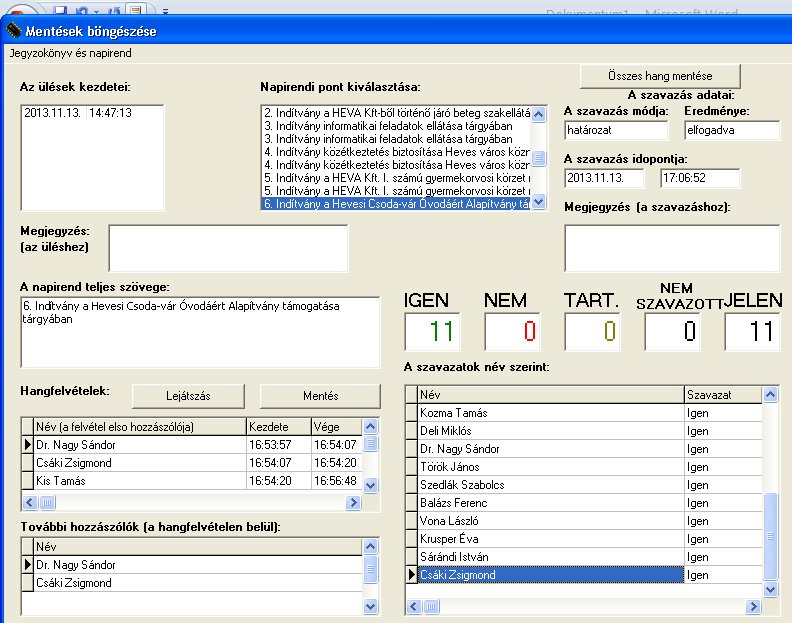The image size is (792, 623).
Task: Click the A szavazás módja field határozat
Action: (x=616, y=130)
